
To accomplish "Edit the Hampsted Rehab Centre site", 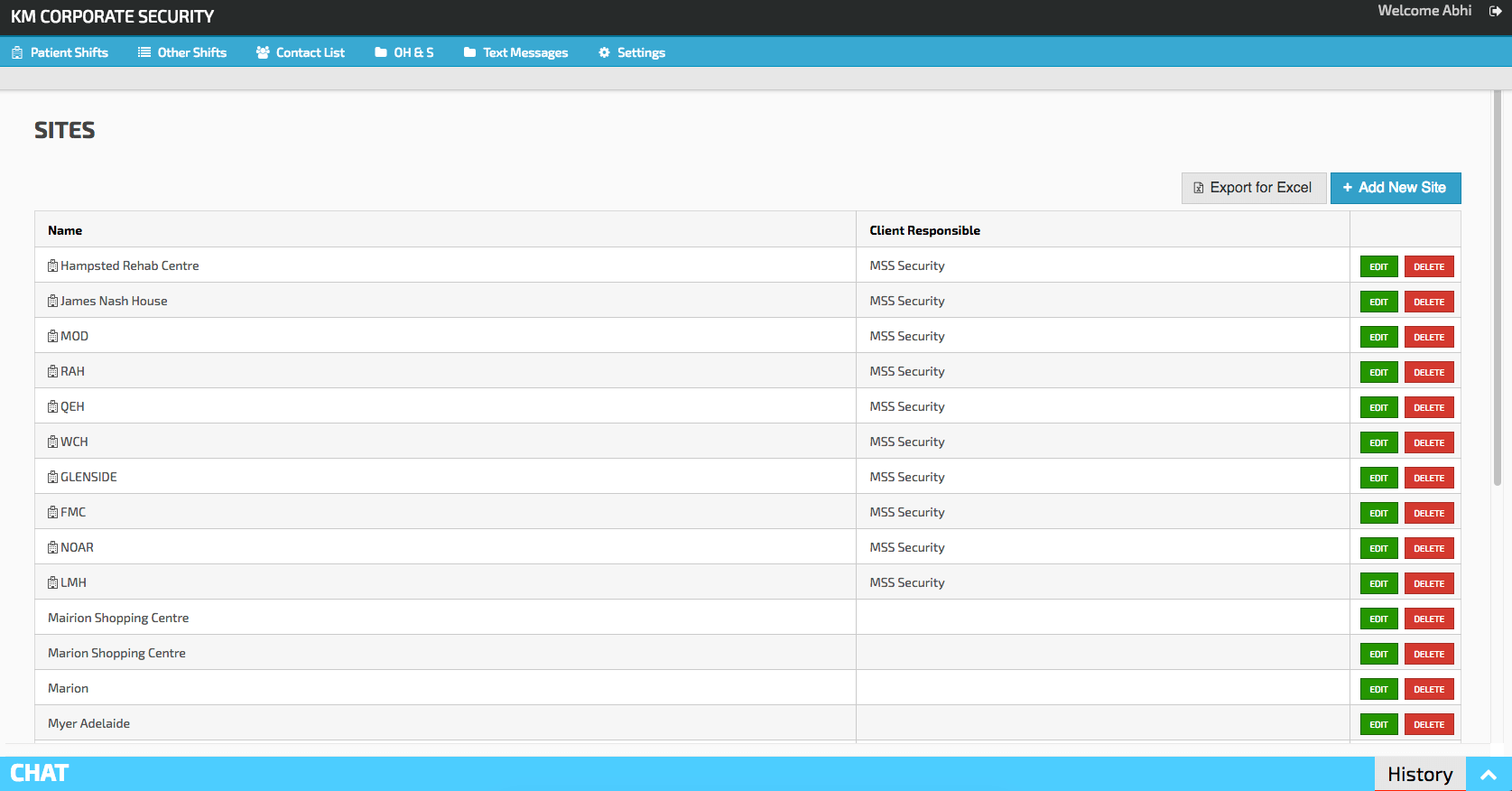I will [x=1379, y=266].
